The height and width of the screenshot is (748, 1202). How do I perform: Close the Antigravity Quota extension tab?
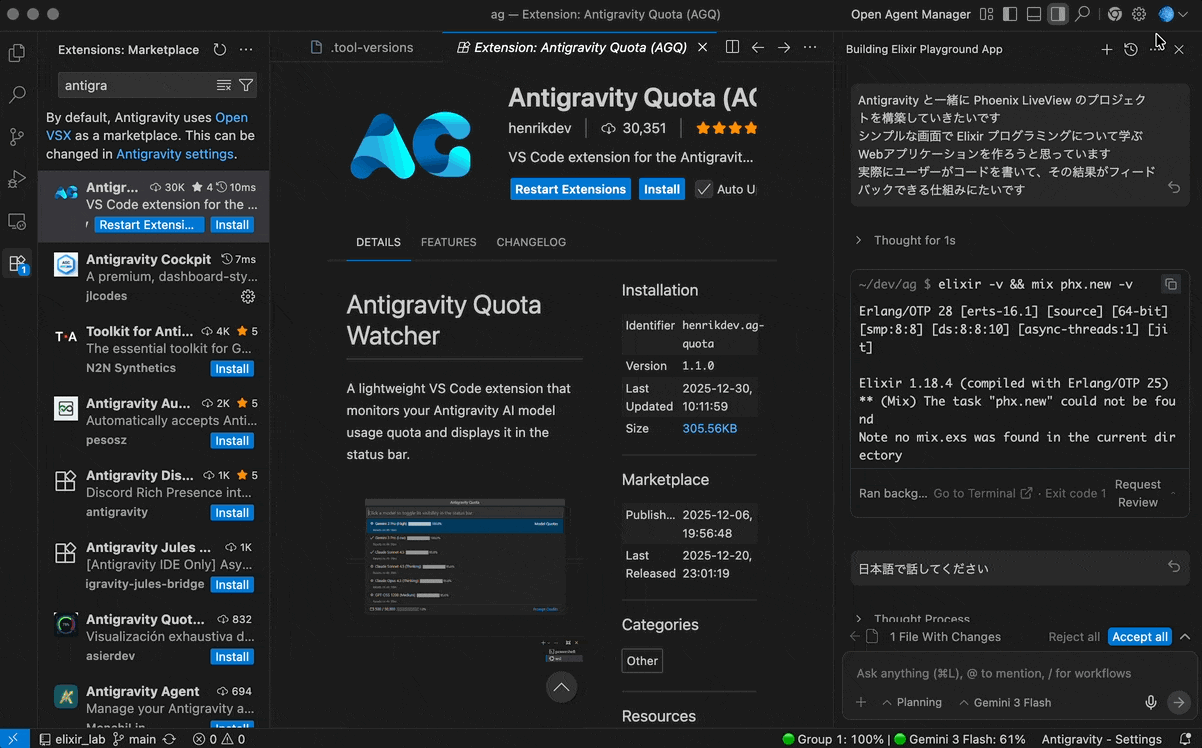[702, 47]
